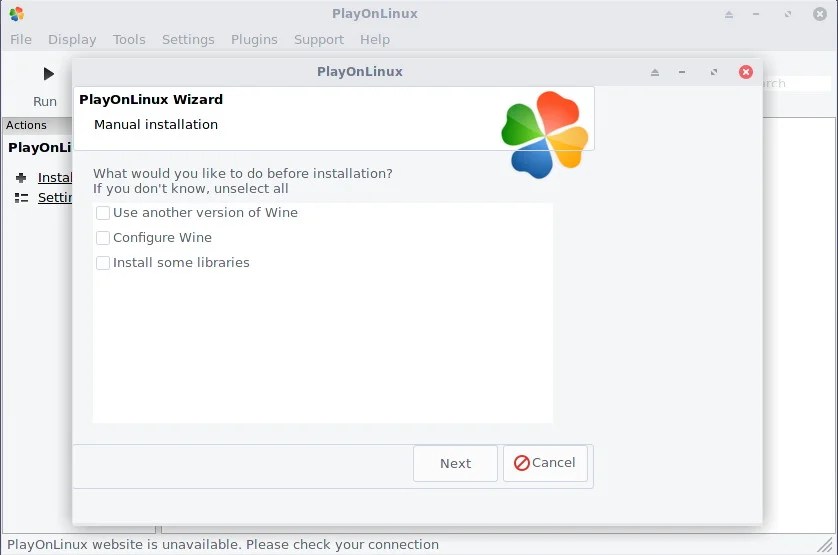Click the status bar connection message

tap(223, 544)
